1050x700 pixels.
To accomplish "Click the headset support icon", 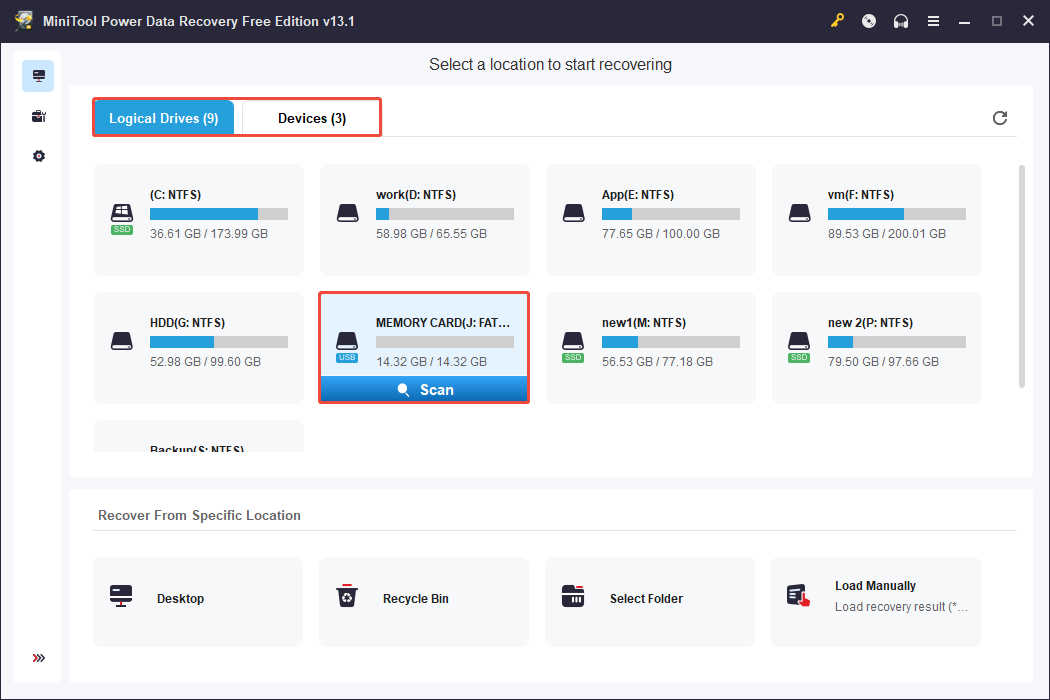I will click(901, 21).
